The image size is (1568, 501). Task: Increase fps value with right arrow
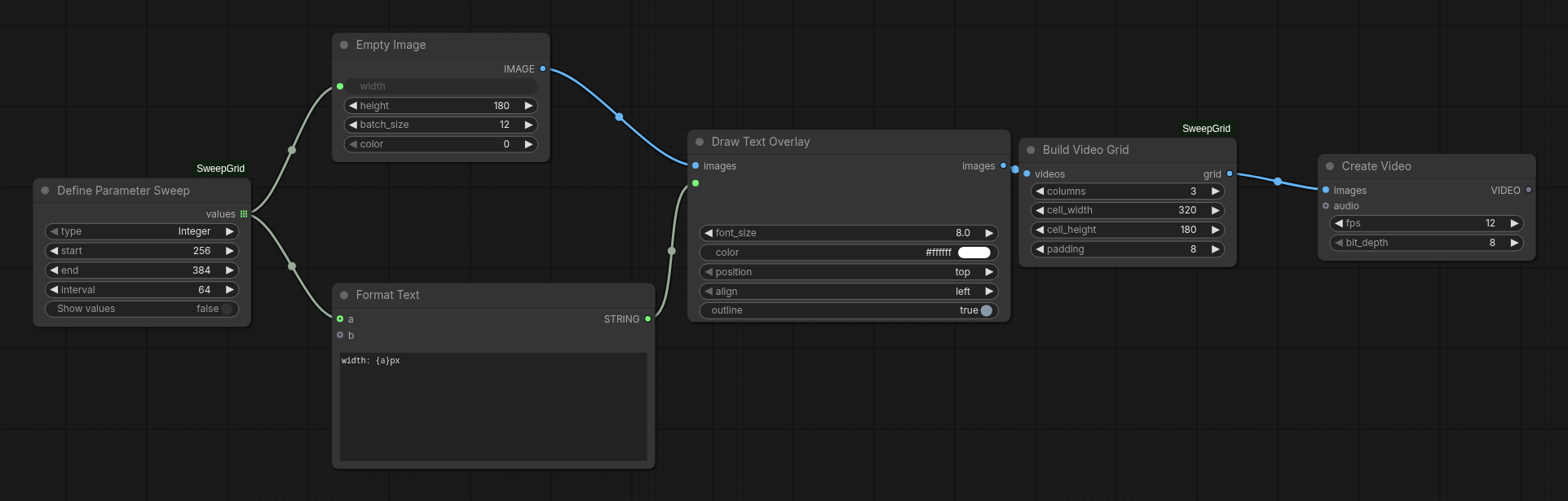click(1514, 223)
